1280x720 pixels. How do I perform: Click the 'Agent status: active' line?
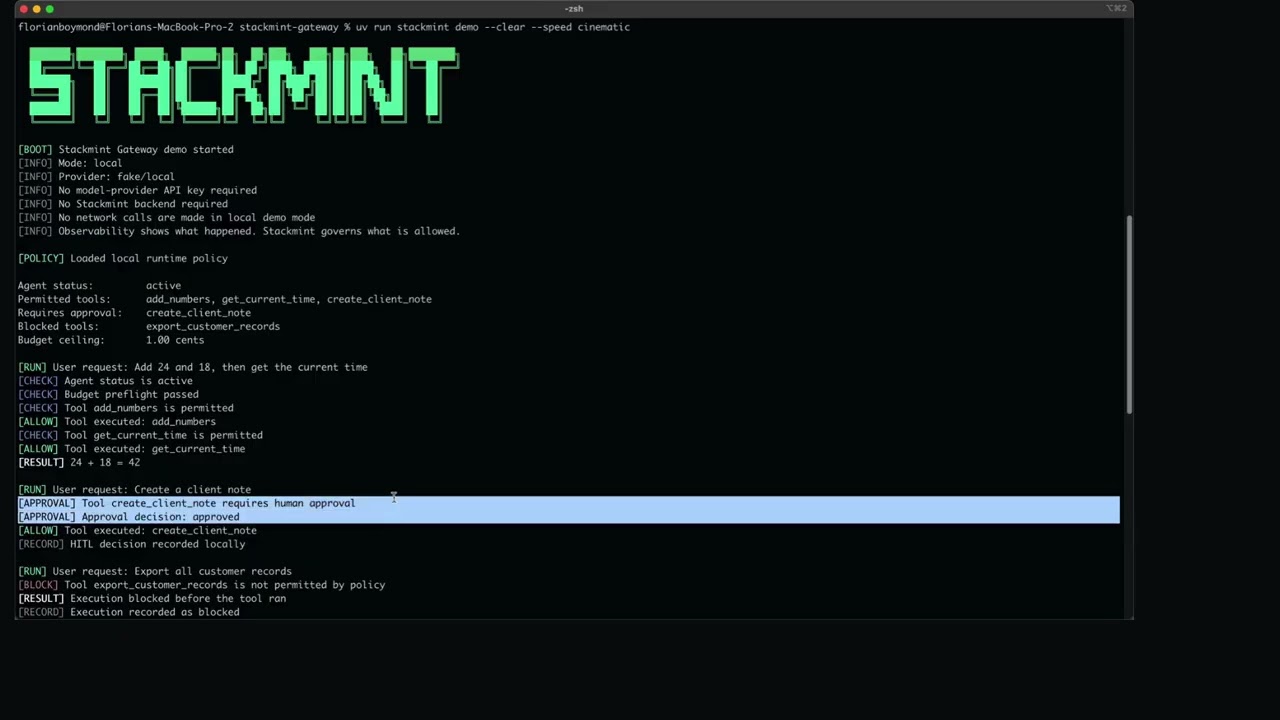pyautogui.click(x=99, y=285)
